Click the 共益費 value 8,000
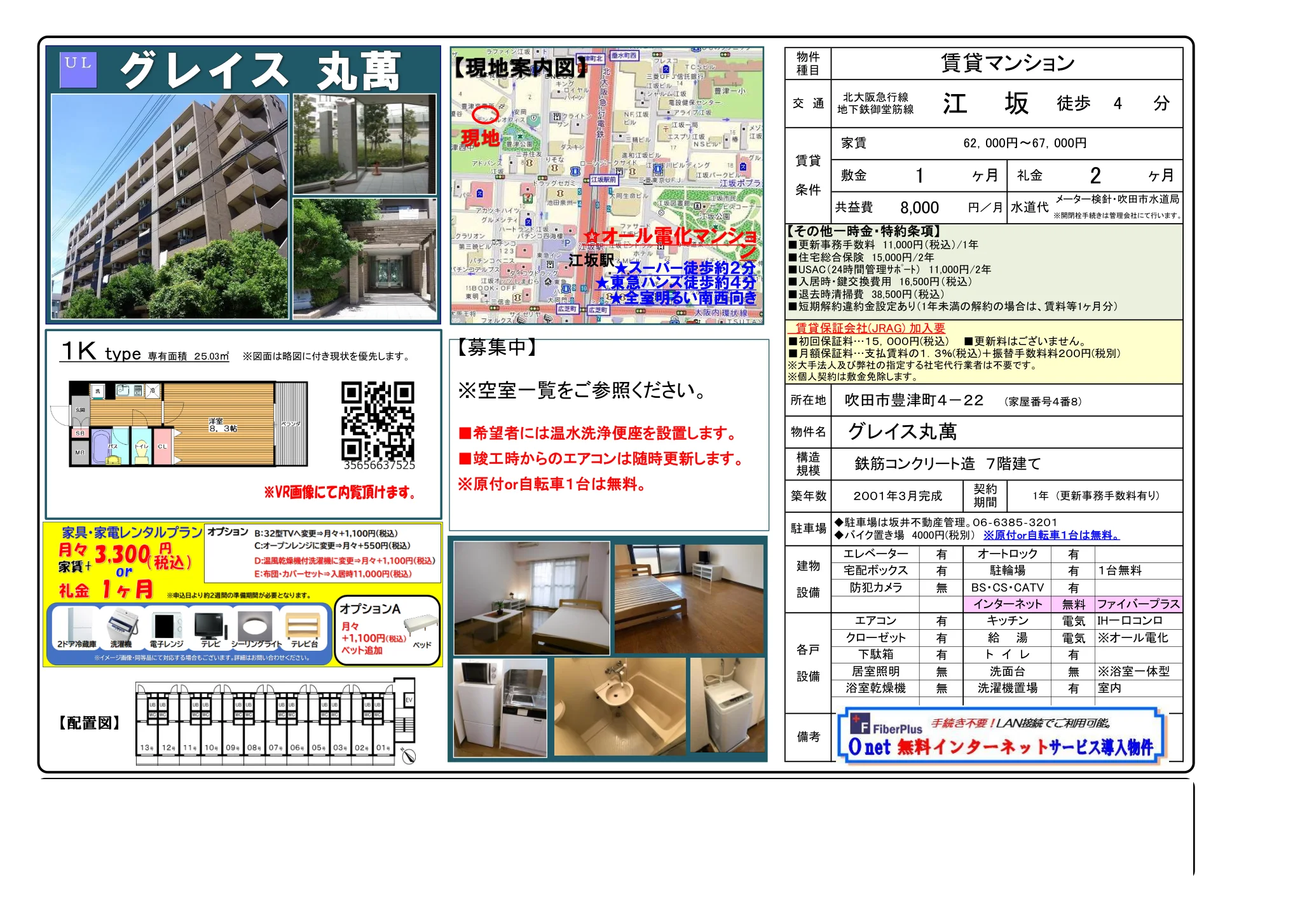 pos(919,208)
